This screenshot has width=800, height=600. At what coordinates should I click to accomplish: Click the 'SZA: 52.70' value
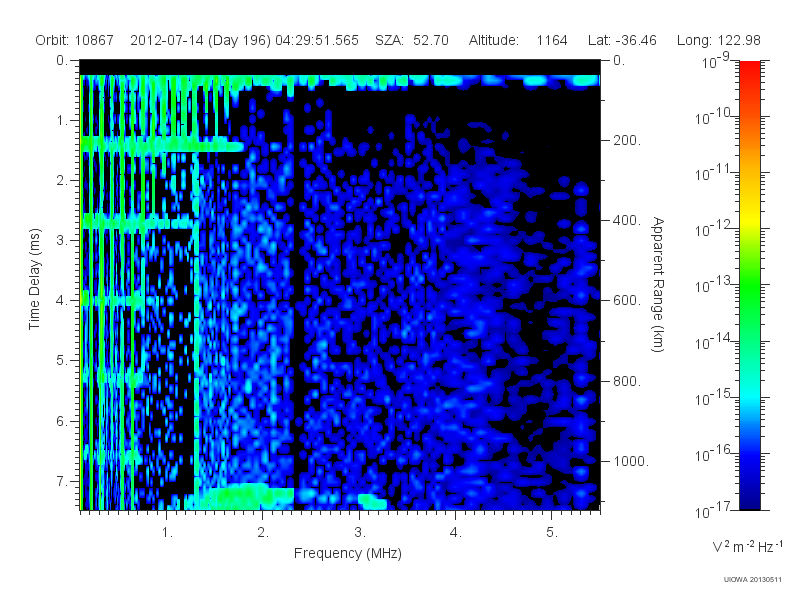[412, 40]
